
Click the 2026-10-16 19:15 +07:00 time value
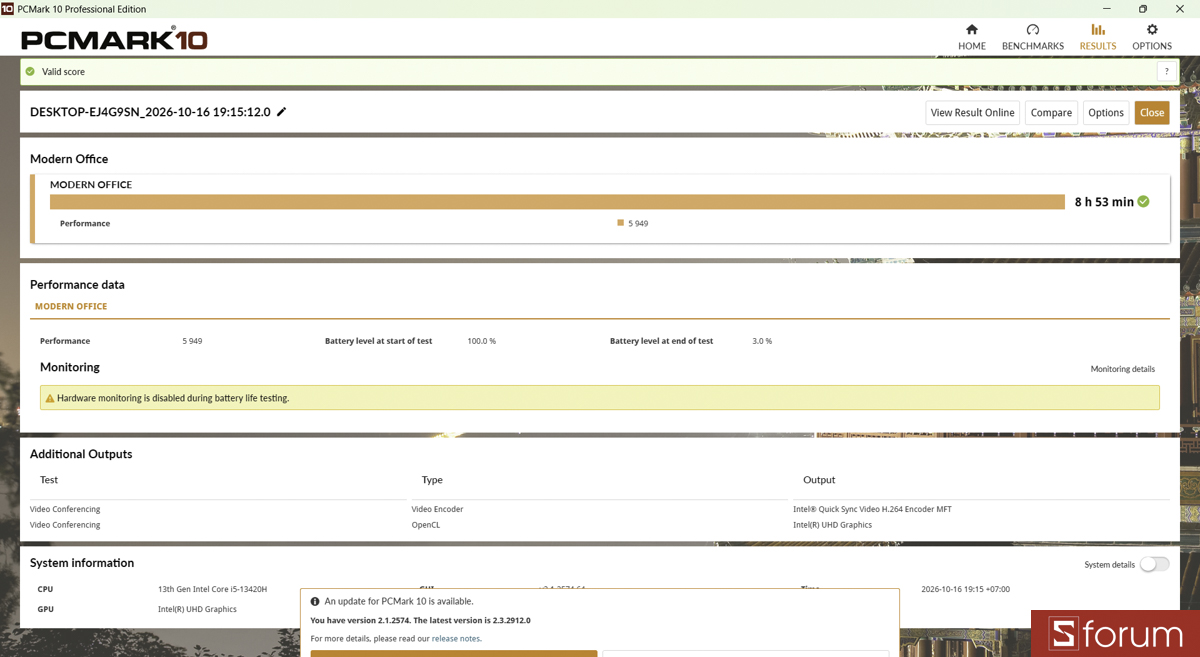[965, 589]
